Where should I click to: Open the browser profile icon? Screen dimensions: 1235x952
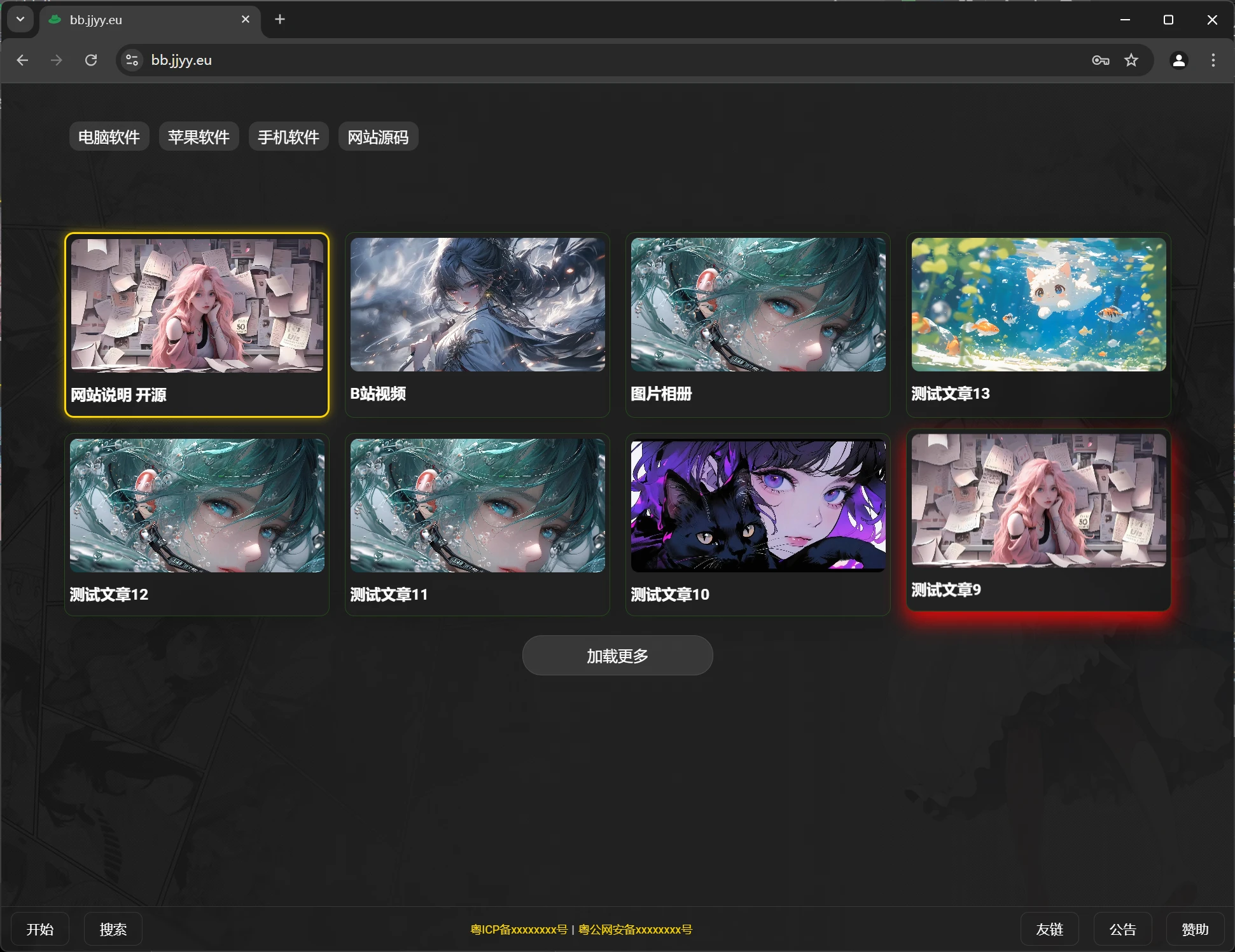click(1178, 60)
